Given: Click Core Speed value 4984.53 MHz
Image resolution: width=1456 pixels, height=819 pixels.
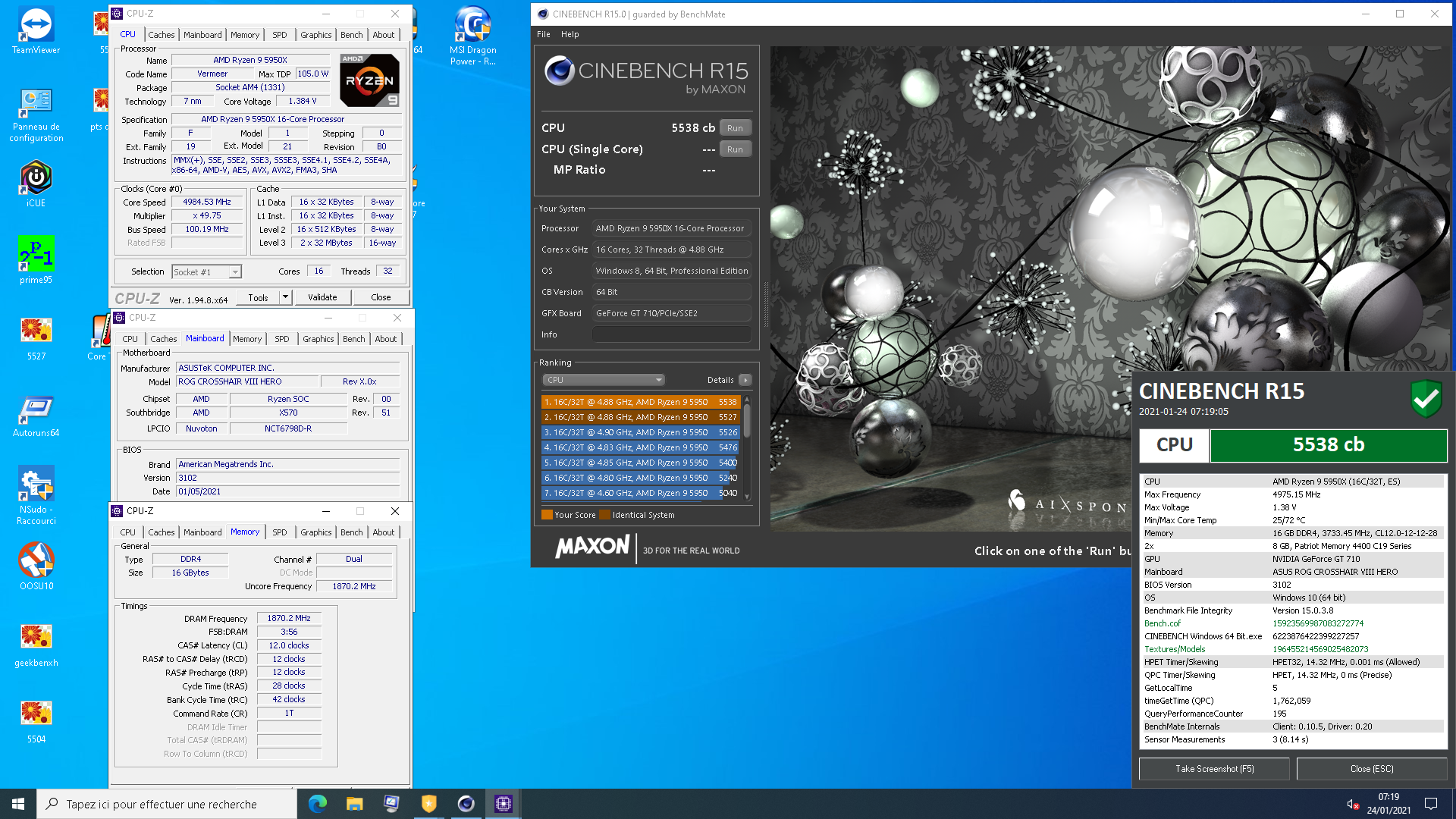Looking at the screenshot, I should click(x=206, y=202).
